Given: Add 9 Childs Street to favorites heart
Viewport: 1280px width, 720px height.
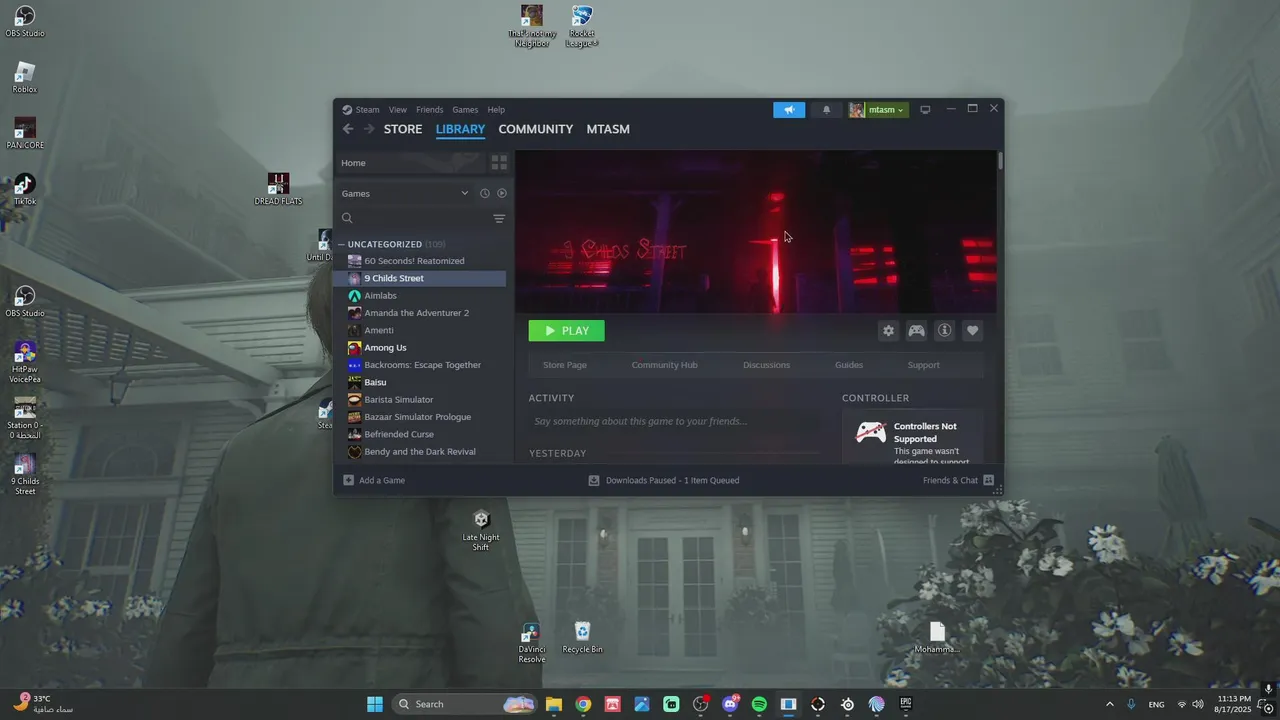Looking at the screenshot, I should (x=972, y=331).
